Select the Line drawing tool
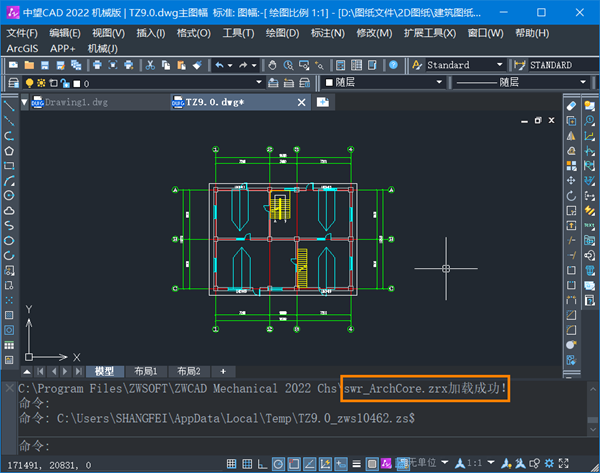 [9, 106]
